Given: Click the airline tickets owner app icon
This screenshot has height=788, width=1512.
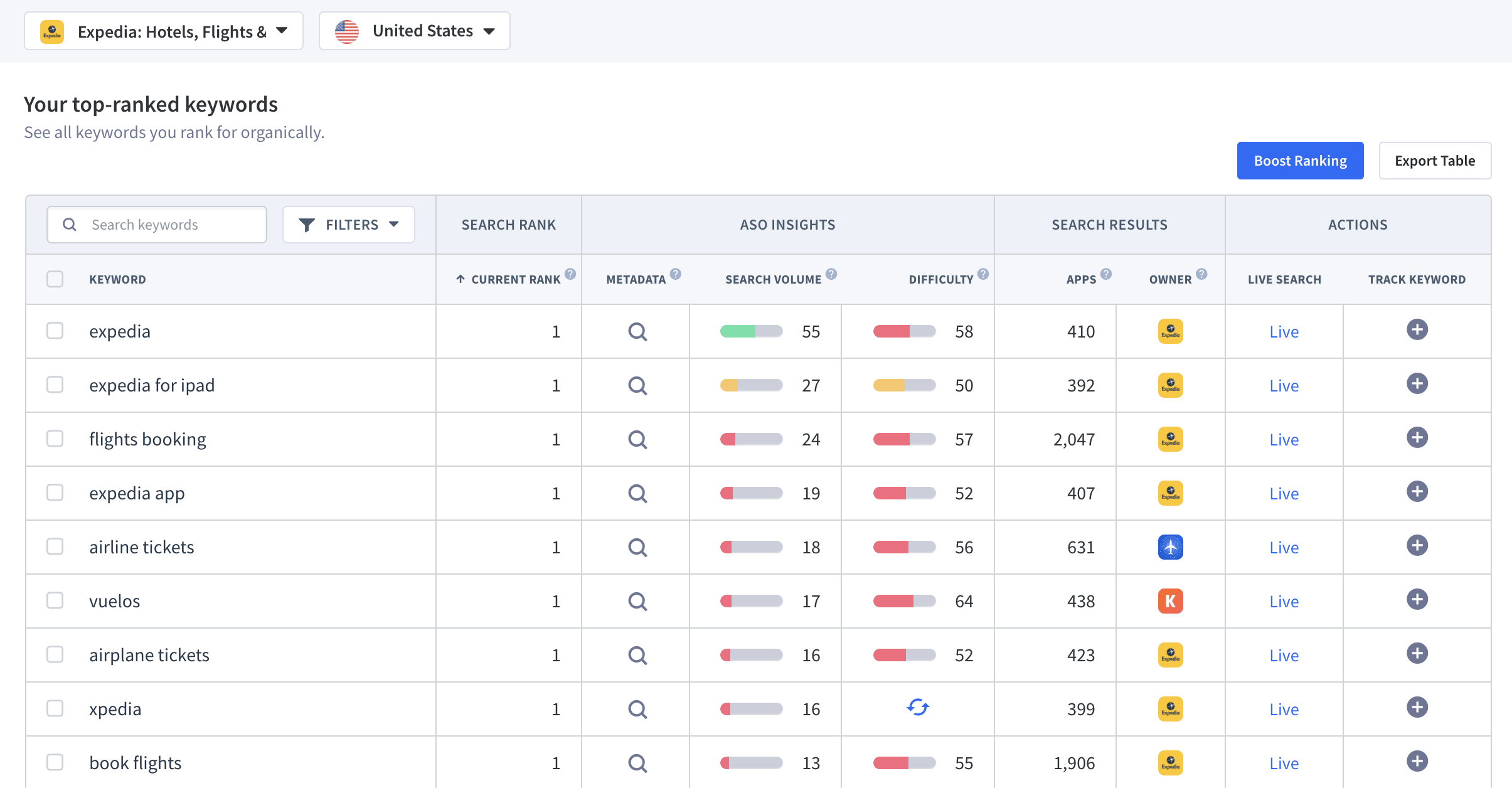Looking at the screenshot, I should [1171, 547].
